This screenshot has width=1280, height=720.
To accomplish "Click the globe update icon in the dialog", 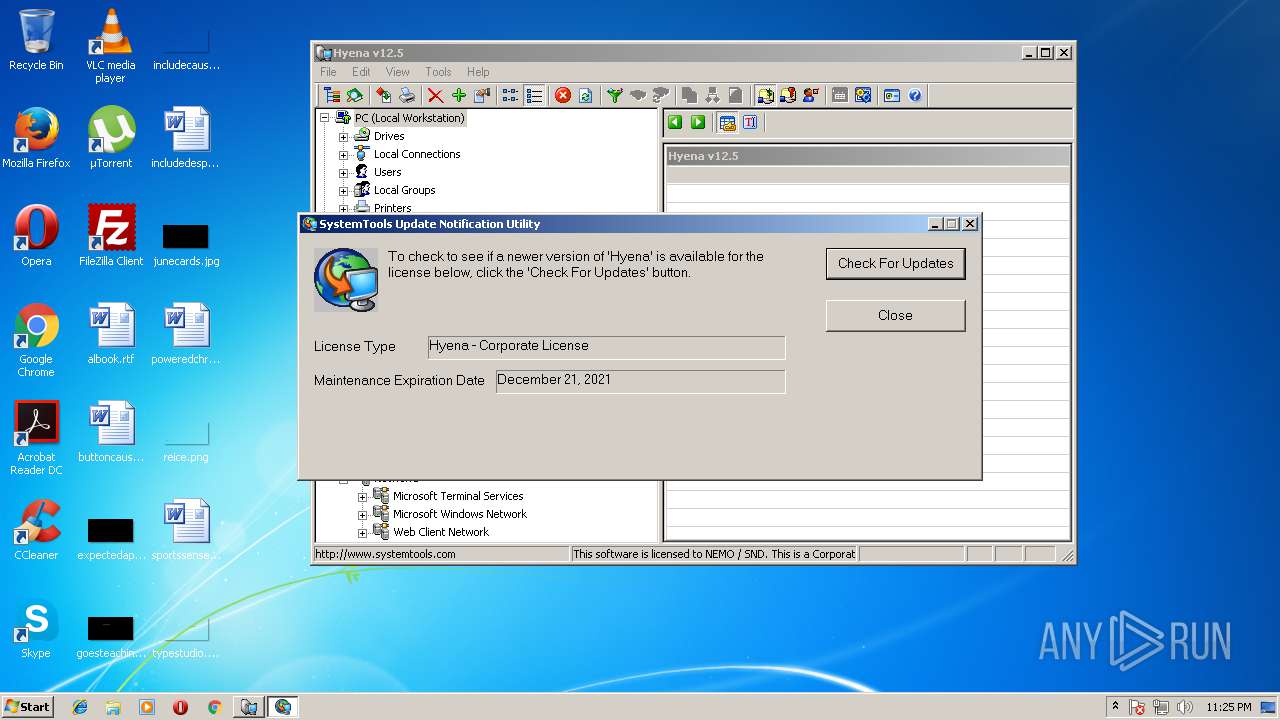I will pyautogui.click(x=346, y=280).
